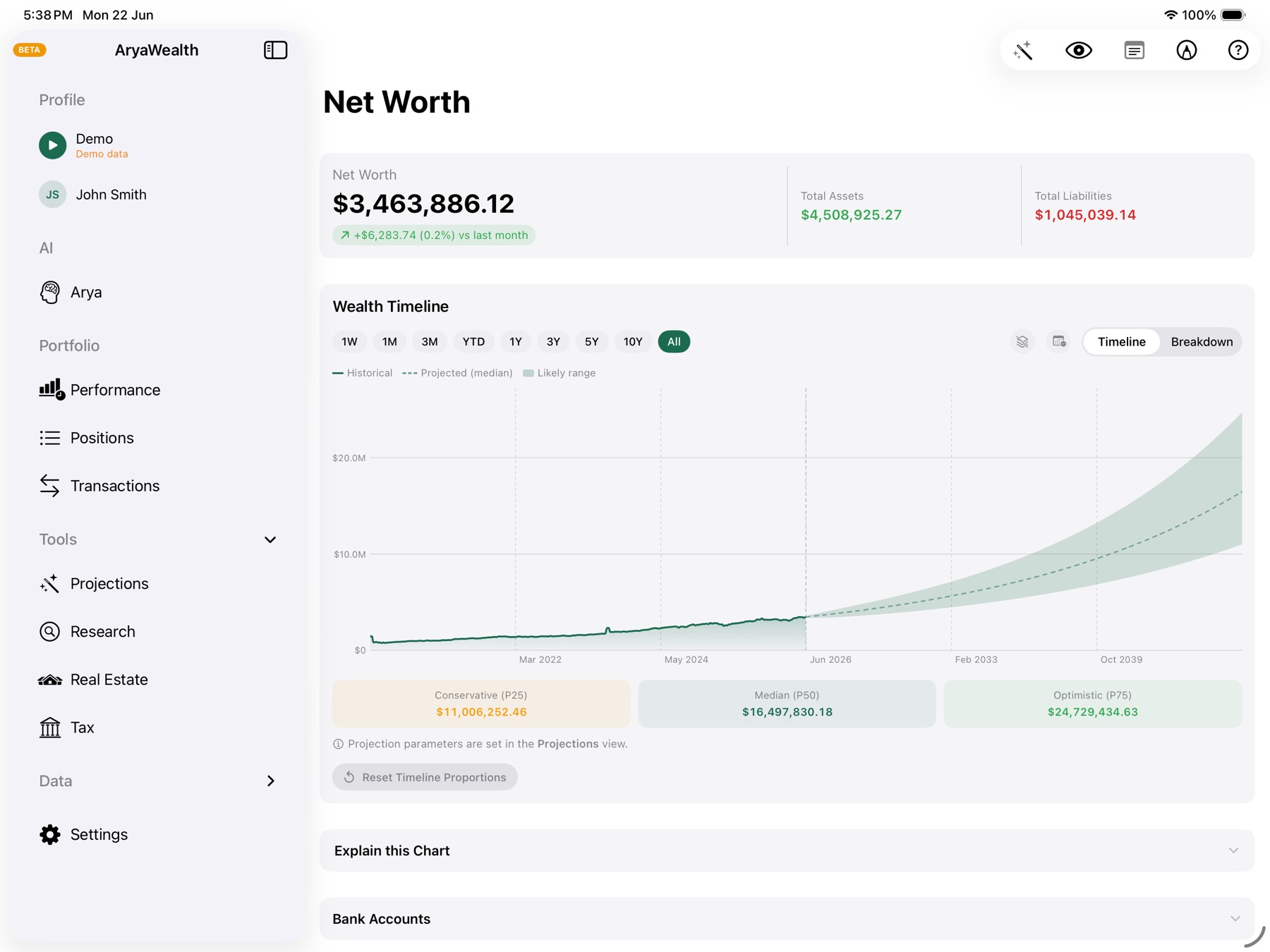Screen dimensions: 1270x952
Task: Click the layers icon beside Timeline toggle
Action: [1022, 341]
